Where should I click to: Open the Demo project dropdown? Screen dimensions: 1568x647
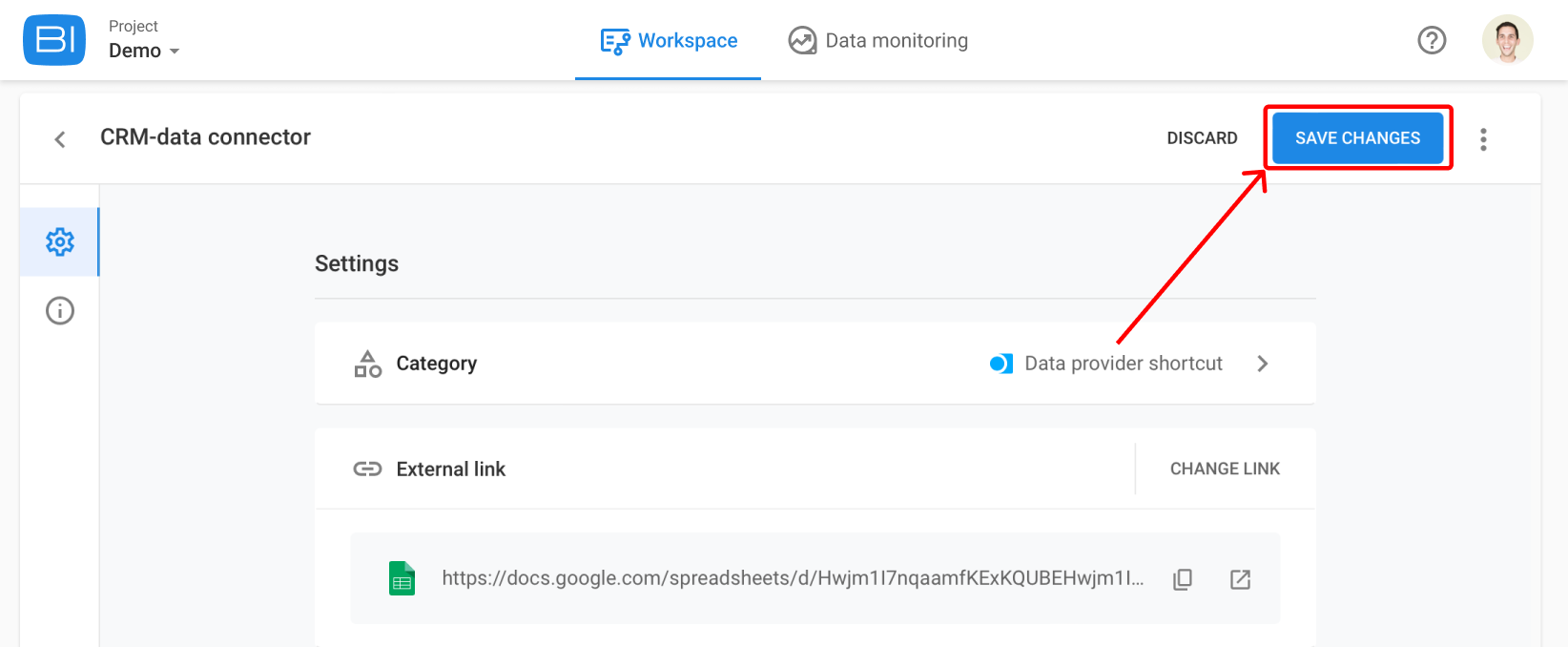(x=144, y=51)
